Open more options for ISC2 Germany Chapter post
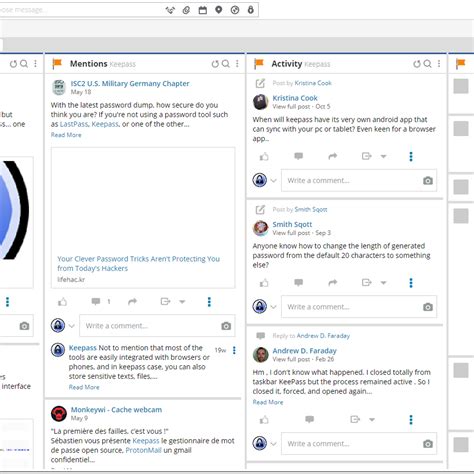 (x=209, y=302)
